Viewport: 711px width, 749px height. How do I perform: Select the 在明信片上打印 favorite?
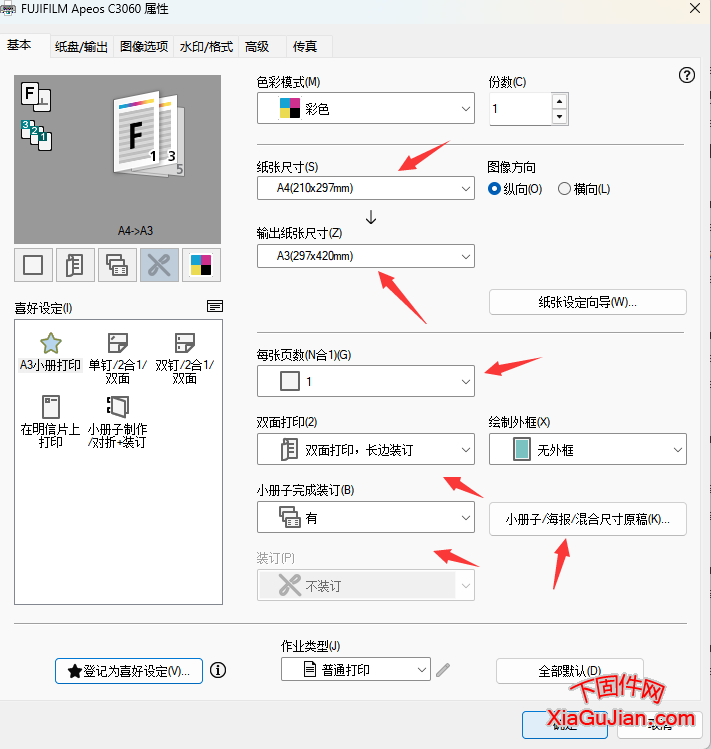pos(50,422)
